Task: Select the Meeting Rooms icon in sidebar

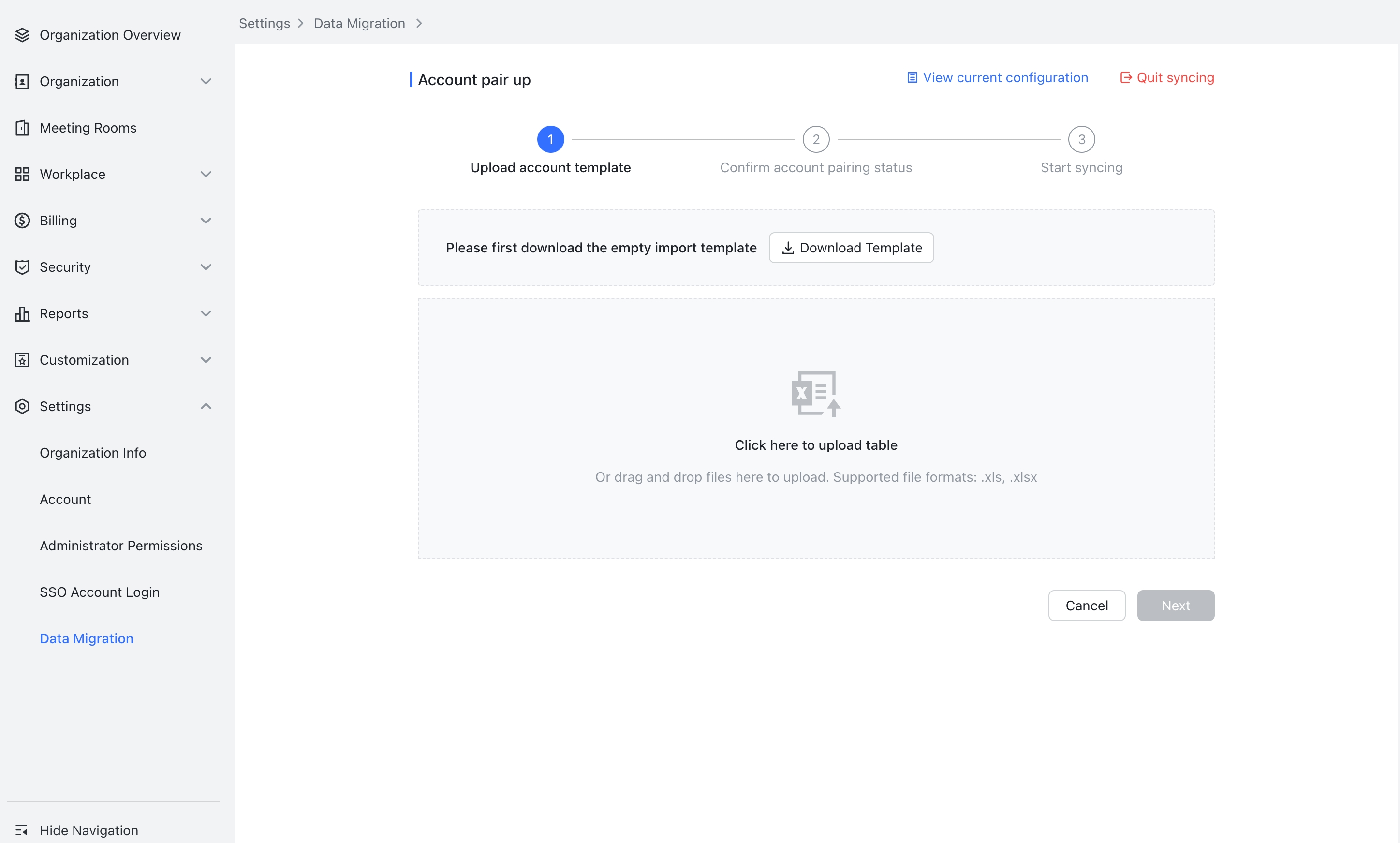Action: [x=22, y=127]
